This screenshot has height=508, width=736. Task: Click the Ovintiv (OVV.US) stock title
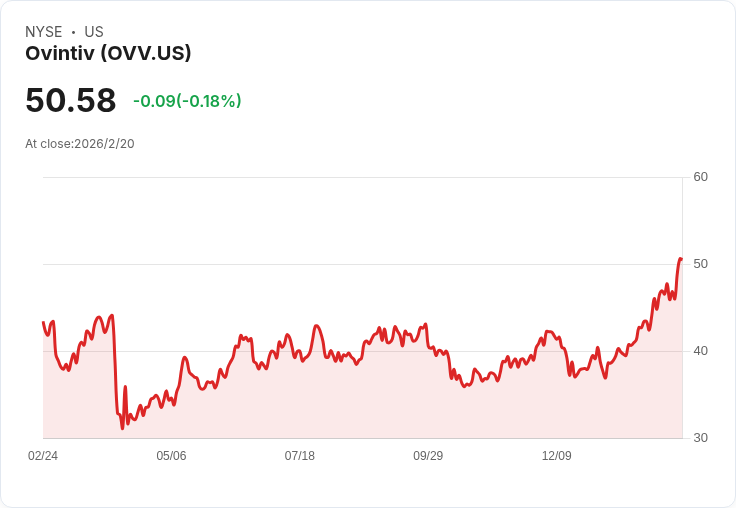click(x=108, y=53)
